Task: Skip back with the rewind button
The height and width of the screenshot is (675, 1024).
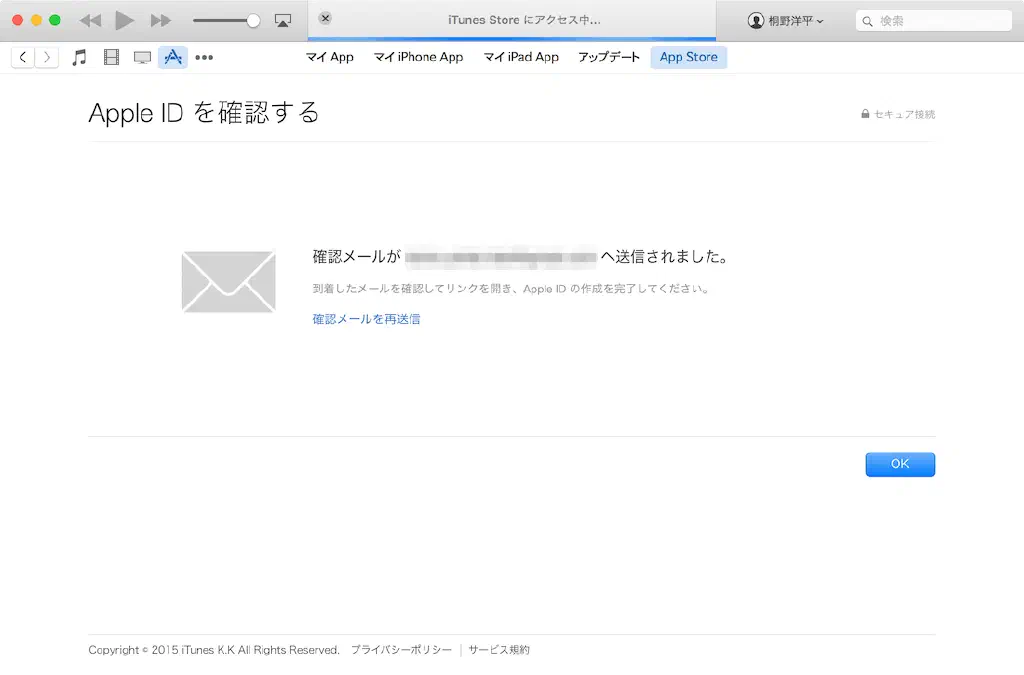Action: point(90,20)
